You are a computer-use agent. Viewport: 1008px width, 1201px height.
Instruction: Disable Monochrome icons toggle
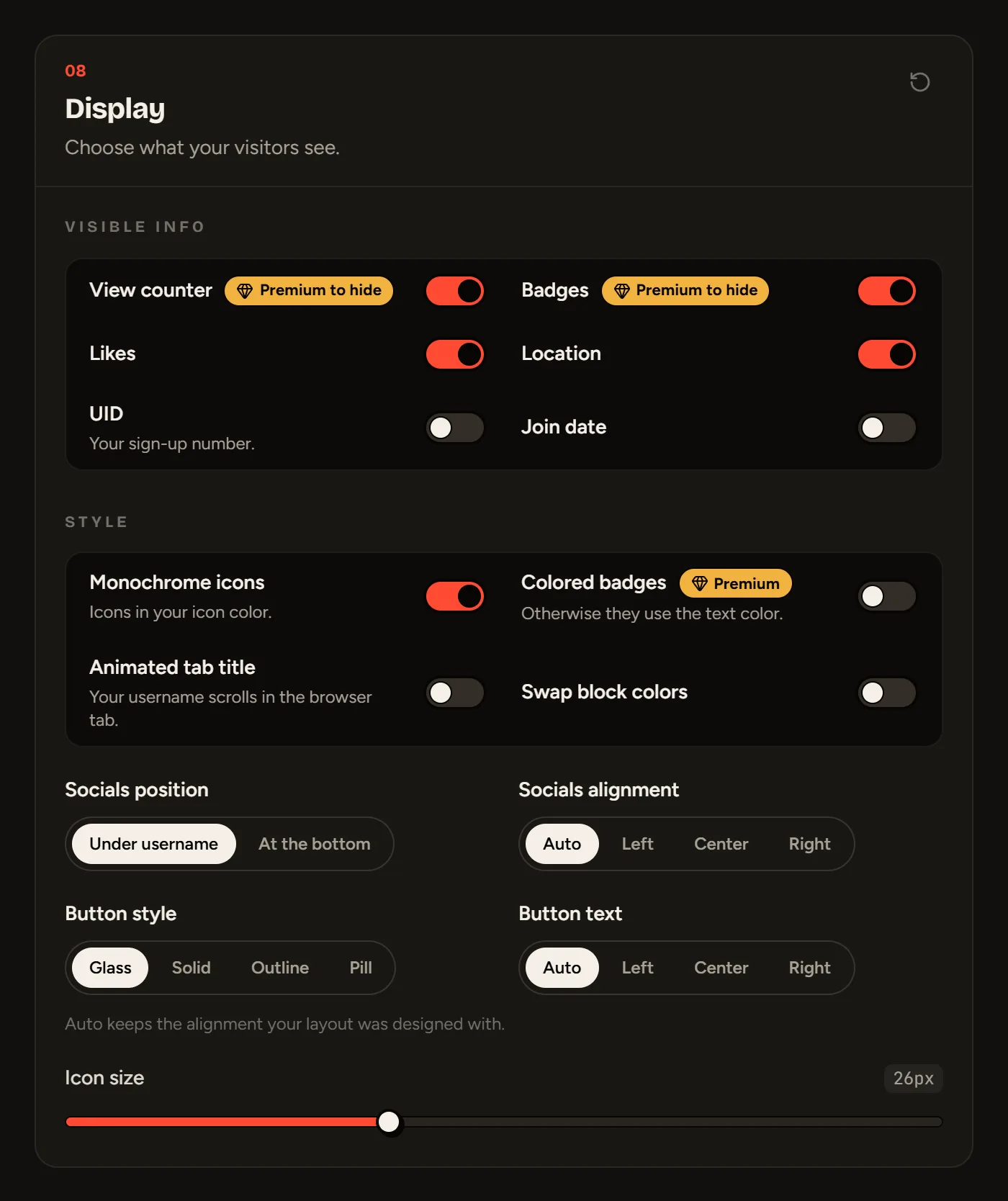455,596
